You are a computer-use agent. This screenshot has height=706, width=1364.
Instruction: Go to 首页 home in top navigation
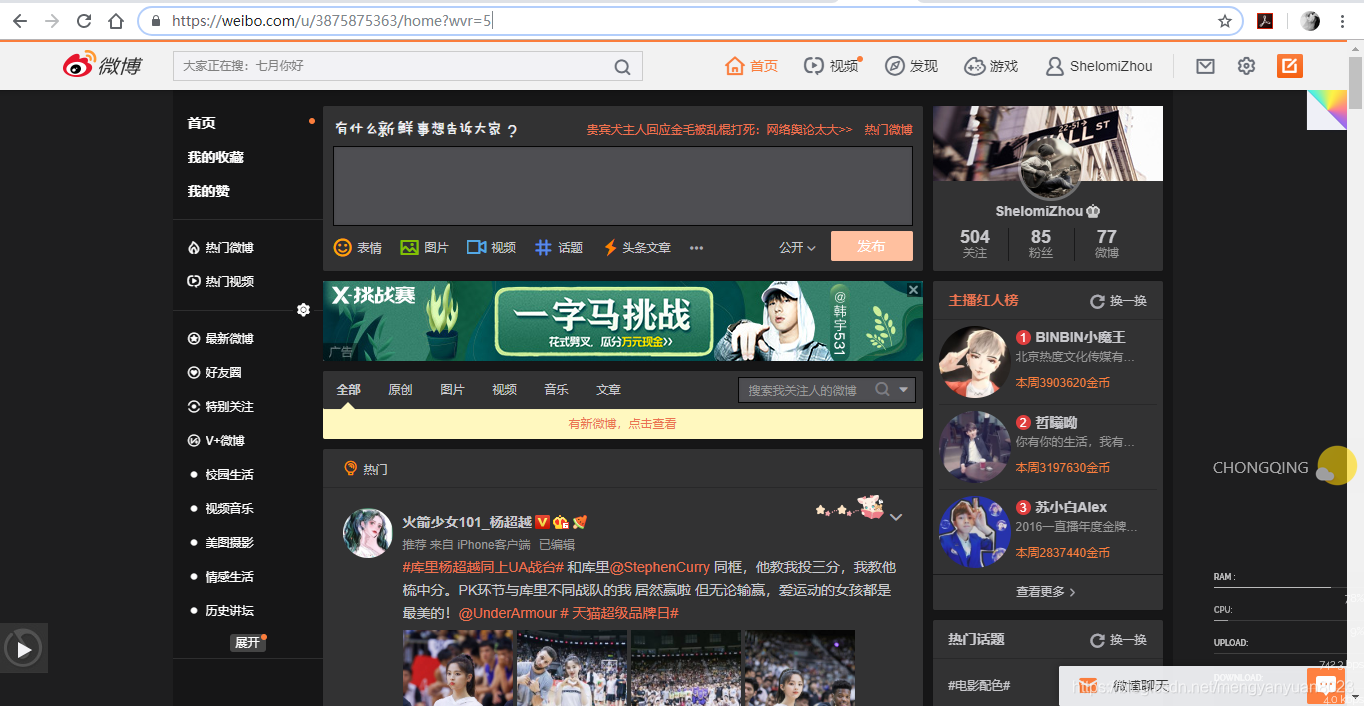(752, 66)
